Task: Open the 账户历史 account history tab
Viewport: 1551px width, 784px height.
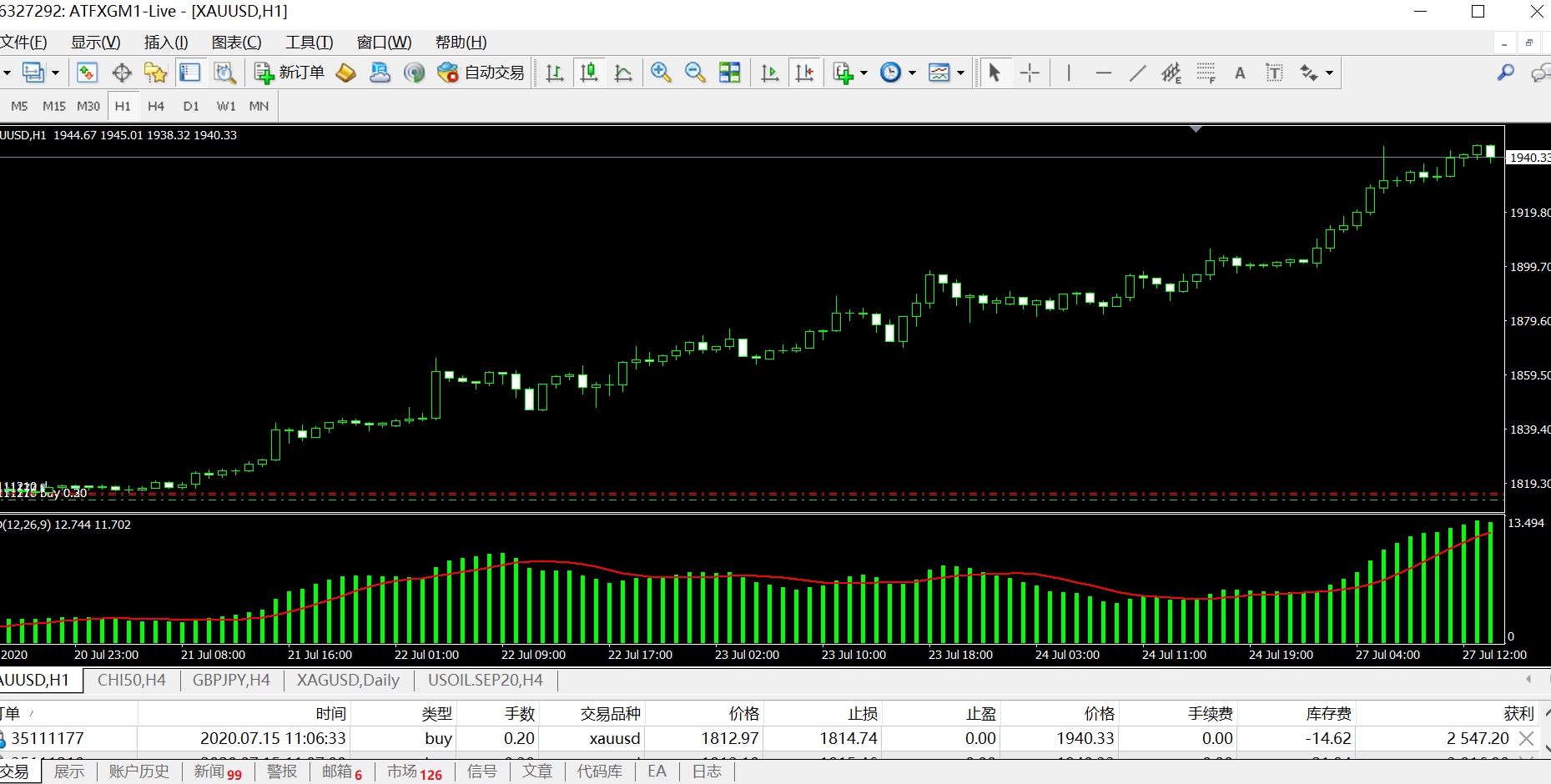Action: (138, 771)
